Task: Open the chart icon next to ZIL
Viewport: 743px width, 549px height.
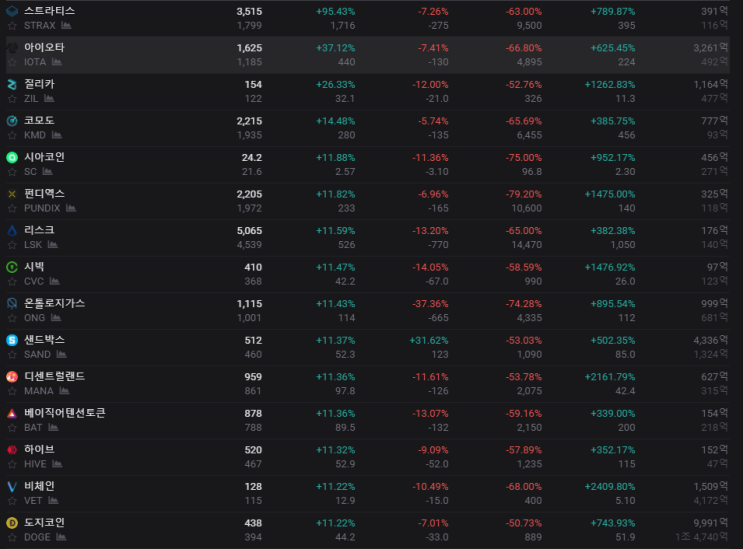Action: [49, 99]
